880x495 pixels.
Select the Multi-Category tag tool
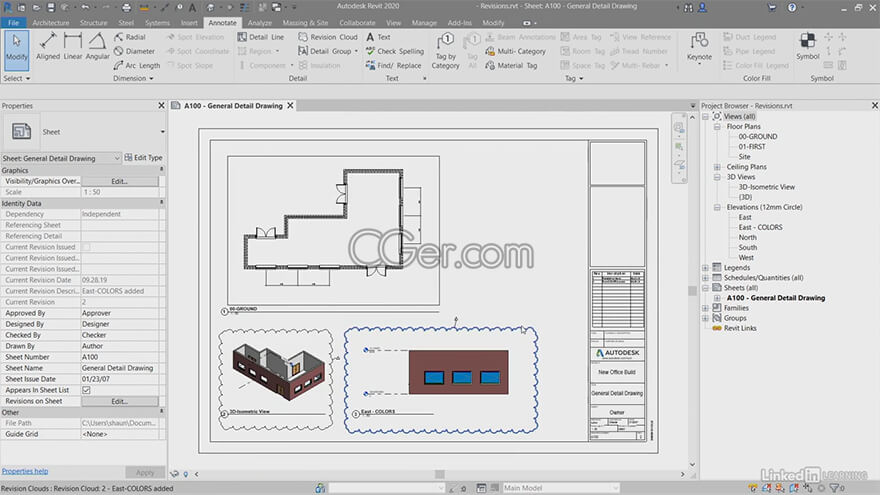pos(515,51)
